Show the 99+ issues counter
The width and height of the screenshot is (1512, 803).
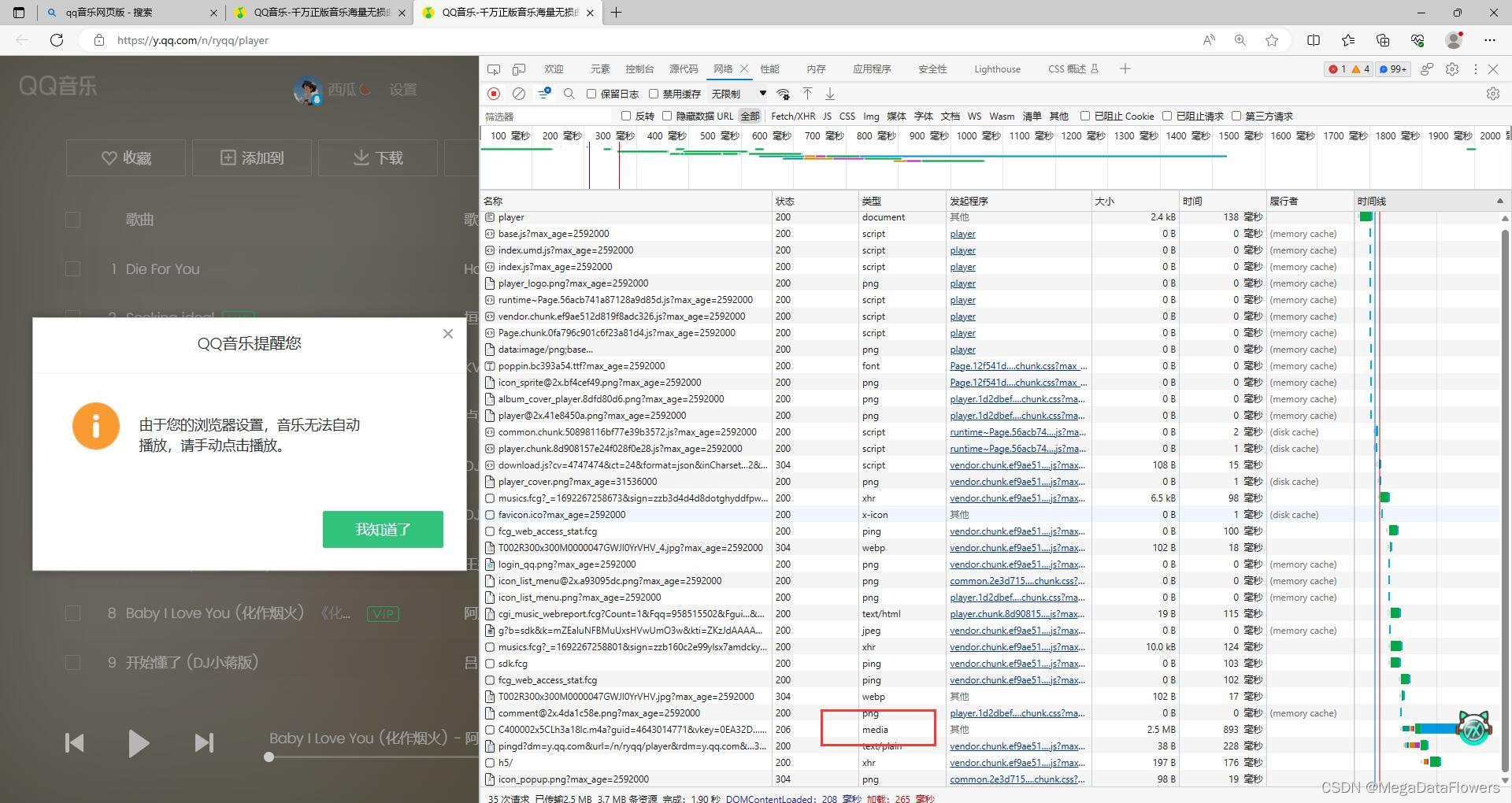[1393, 69]
